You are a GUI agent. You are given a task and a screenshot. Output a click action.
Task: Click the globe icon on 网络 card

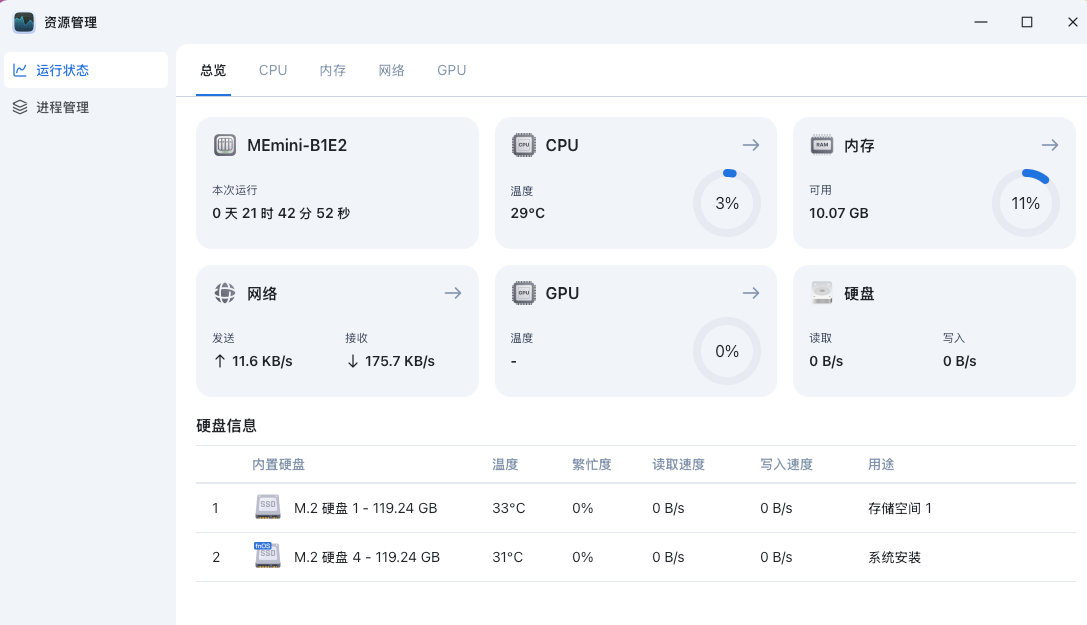point(225,293)
